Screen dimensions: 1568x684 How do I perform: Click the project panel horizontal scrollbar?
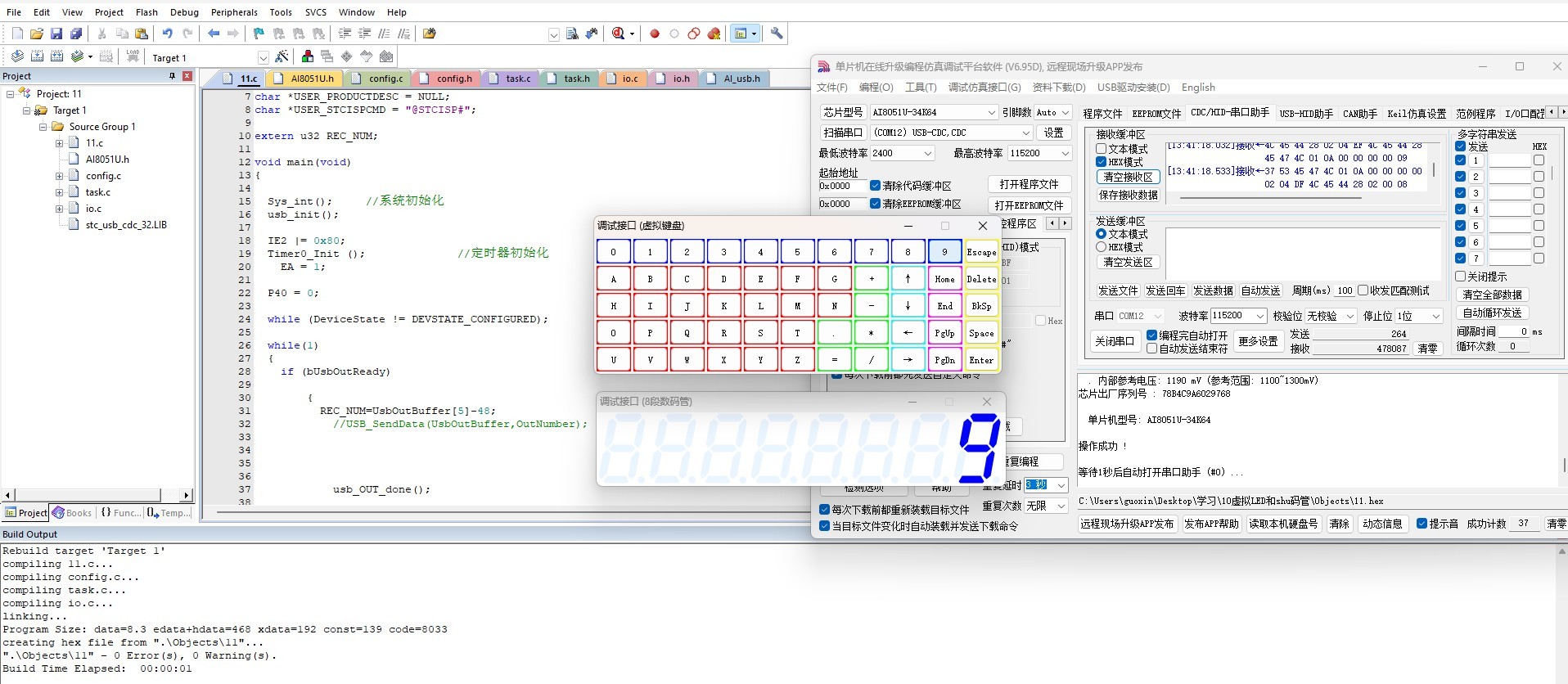[97, 495]
